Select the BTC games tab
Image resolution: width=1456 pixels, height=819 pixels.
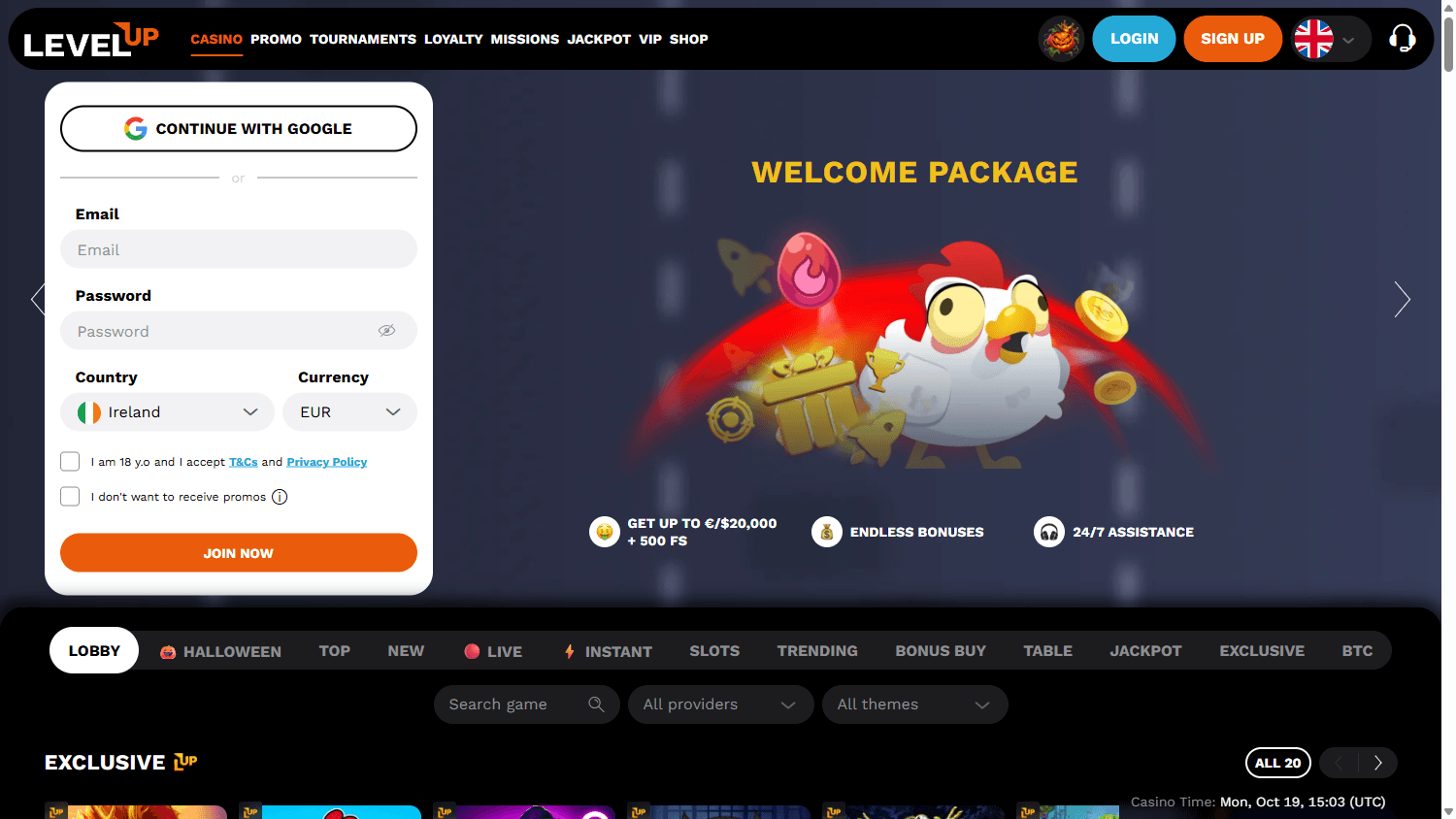point(1357,651)
